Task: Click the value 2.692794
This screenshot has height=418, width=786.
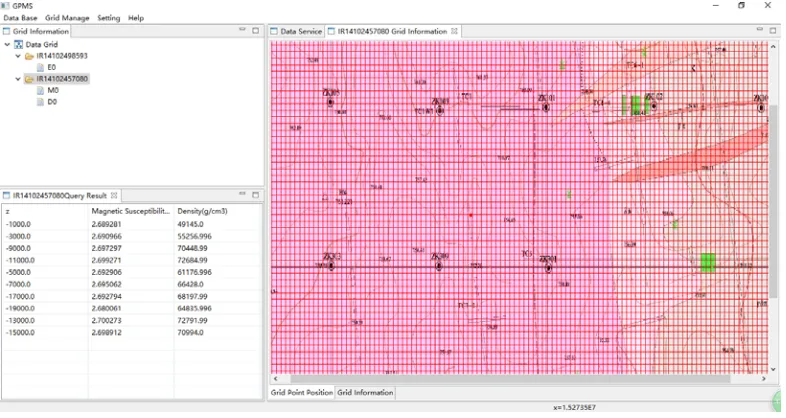Action: click(x=106, y=297)
